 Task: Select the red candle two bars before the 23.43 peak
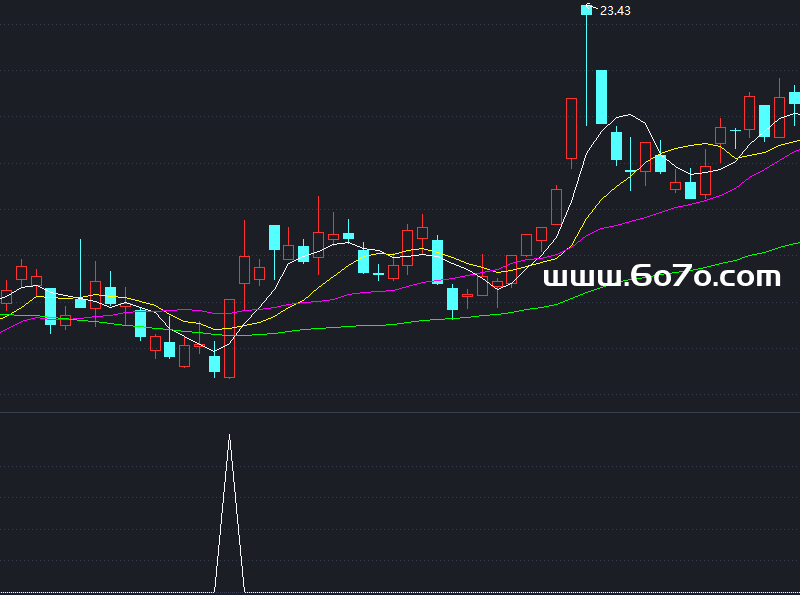pos(556,207)
